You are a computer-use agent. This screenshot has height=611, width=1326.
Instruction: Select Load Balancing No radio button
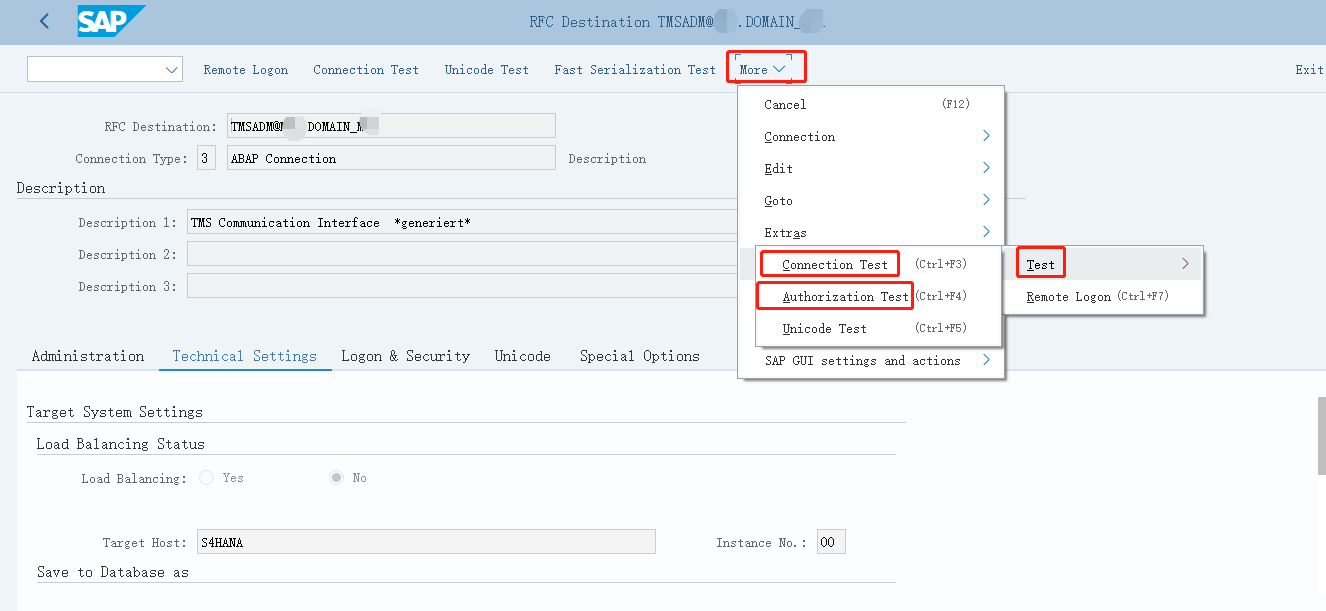[x=337, y=478]
